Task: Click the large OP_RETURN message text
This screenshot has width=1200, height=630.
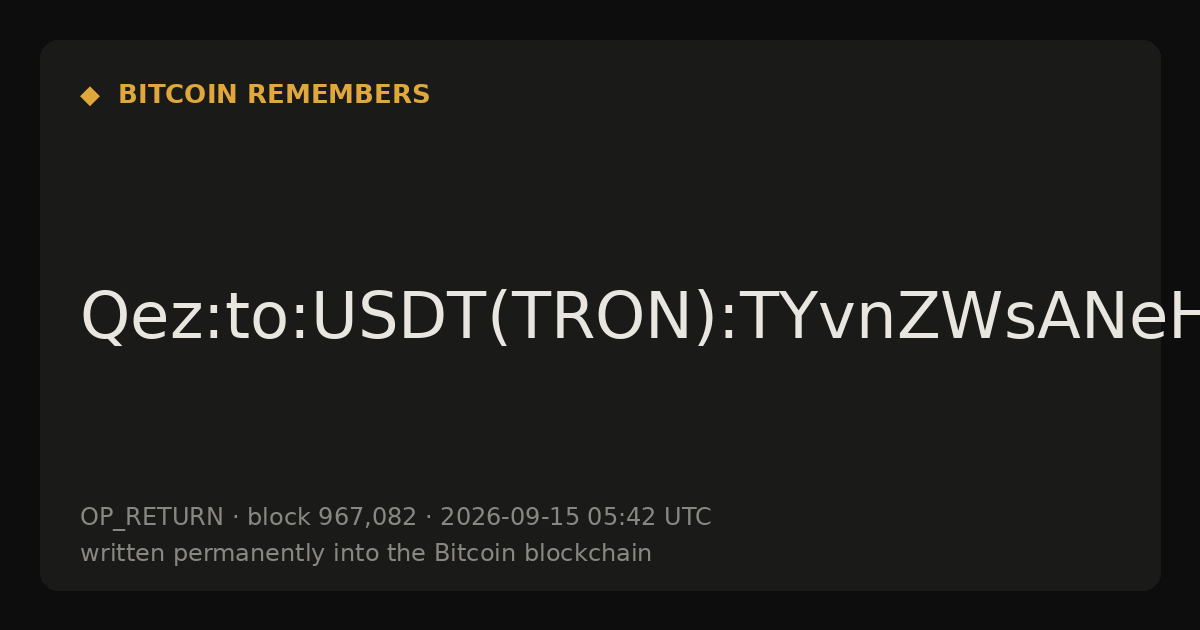Action: pyautogui.click(x=640, y=318)
